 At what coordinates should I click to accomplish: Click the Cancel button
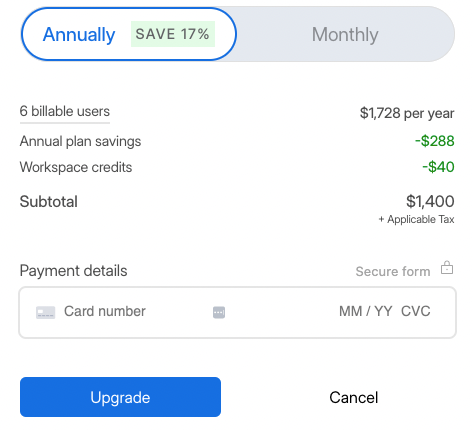(354, 397)
